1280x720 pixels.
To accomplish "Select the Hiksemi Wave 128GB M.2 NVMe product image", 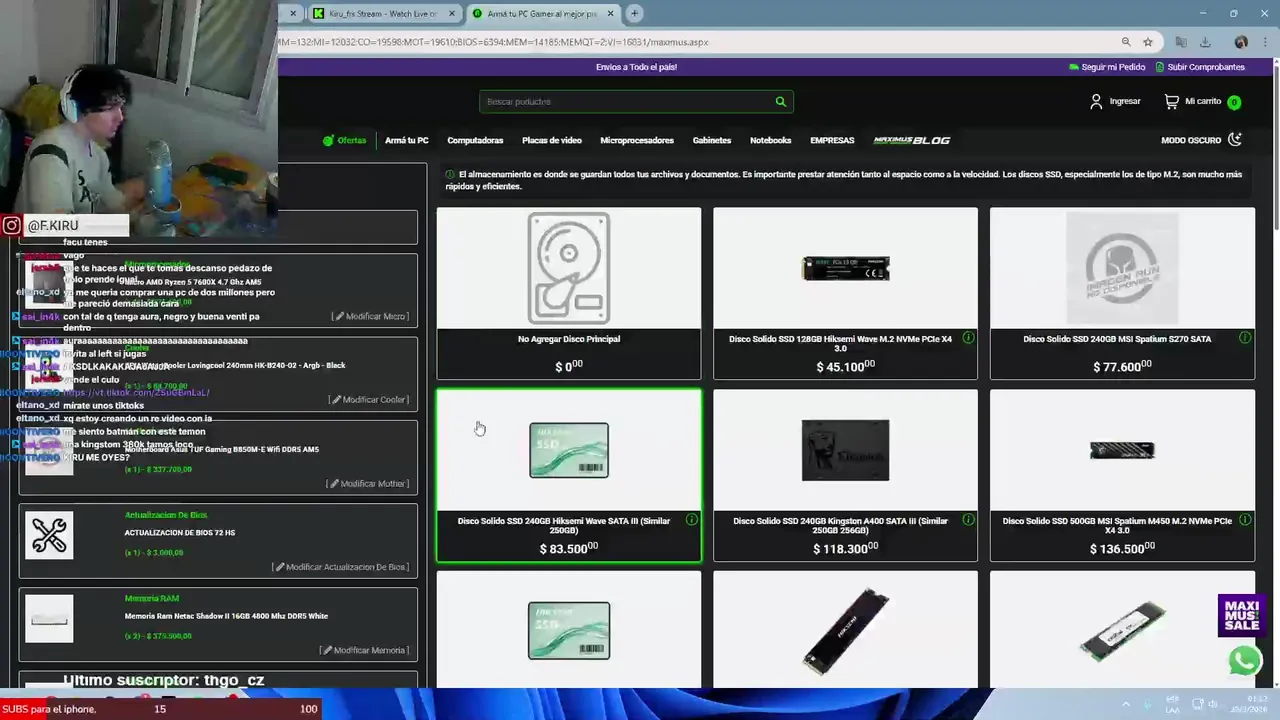I will click(x=845, y=268).
